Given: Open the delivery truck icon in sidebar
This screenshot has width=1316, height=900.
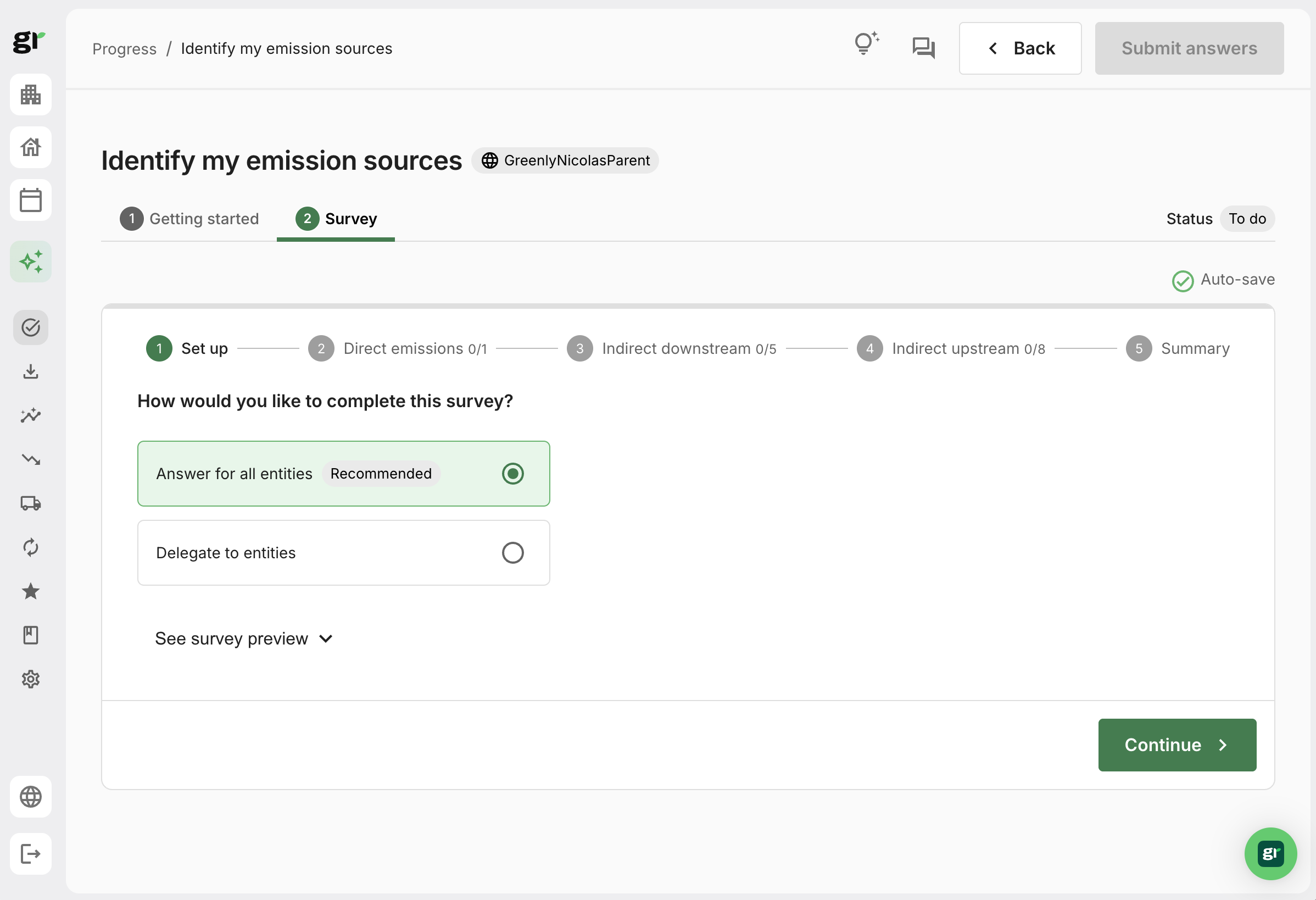Looking at the screenshot, I should point(31,503).
